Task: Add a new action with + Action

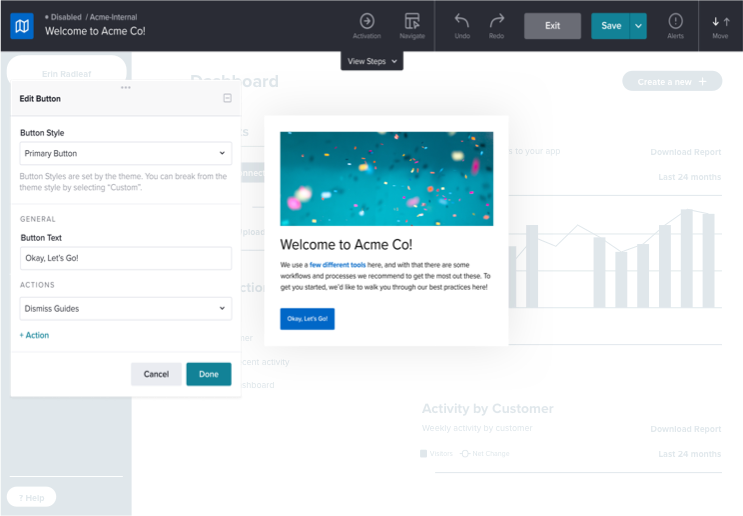Action: [x=34, y=335]
